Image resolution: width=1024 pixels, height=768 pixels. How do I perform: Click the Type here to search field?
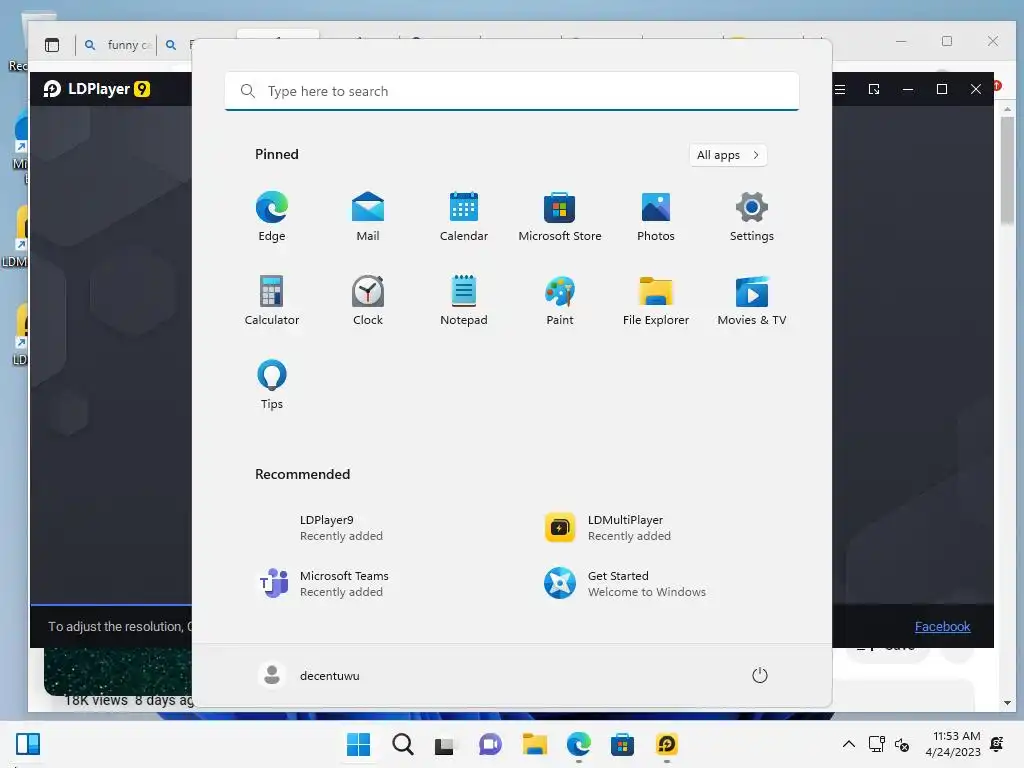511,91
